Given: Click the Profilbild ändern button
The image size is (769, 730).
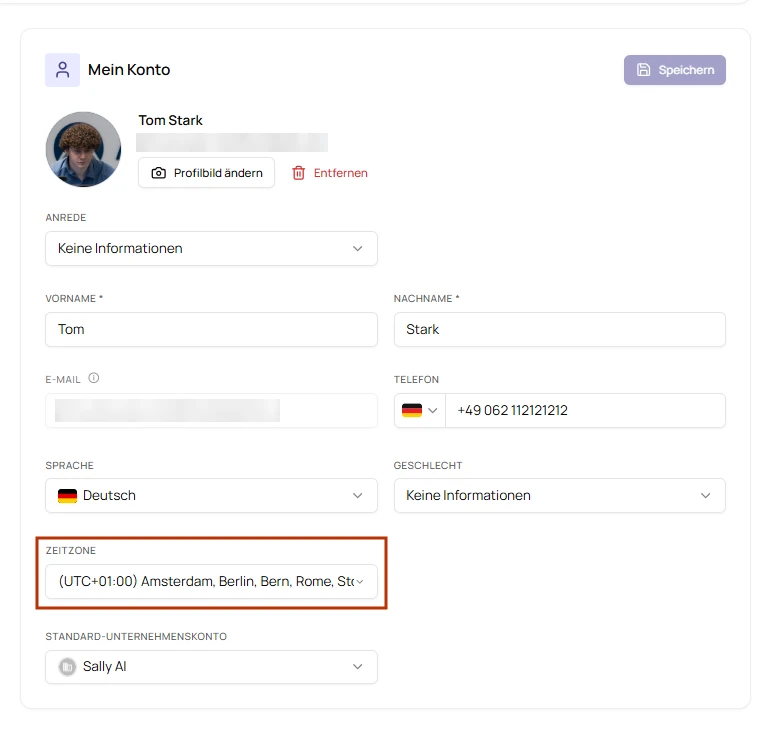Looking at the screenshot, I should pos(206,173).
